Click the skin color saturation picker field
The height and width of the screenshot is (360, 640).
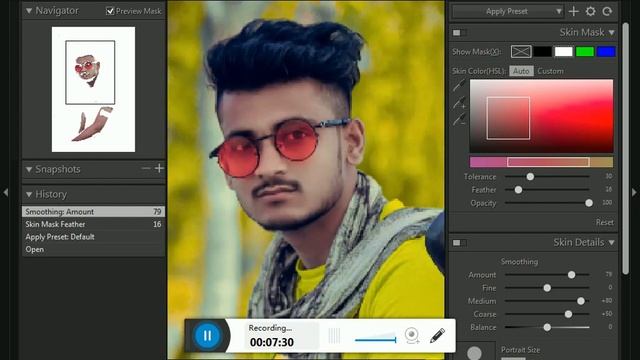pyautogui.click(x=542, y=116)
